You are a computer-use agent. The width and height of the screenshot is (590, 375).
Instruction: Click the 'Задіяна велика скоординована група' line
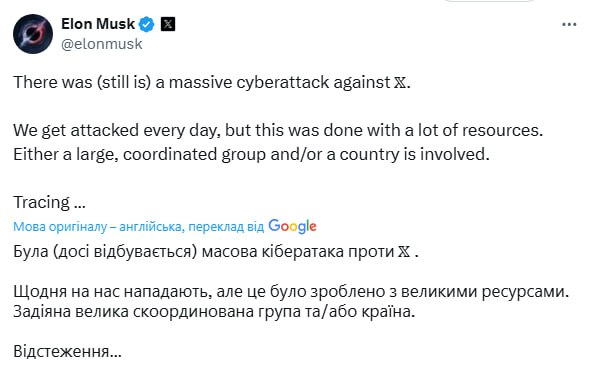pyautogui.click(x=214, y=312)
